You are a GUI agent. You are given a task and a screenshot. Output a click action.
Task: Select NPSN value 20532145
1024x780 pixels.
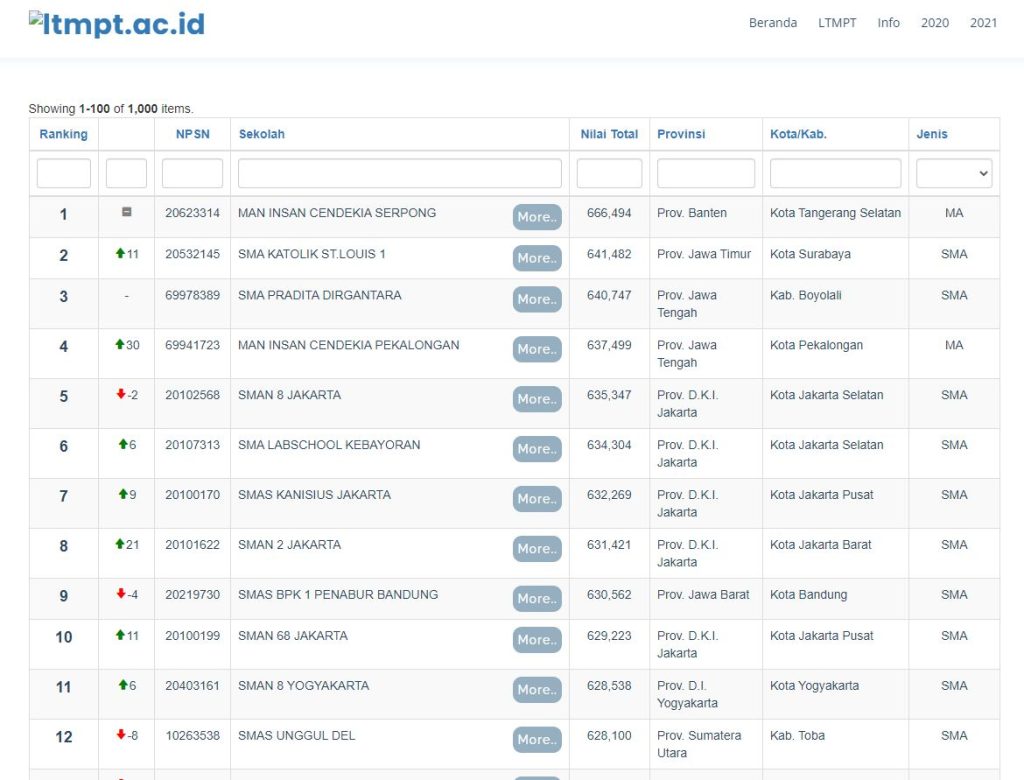point(193,254)
